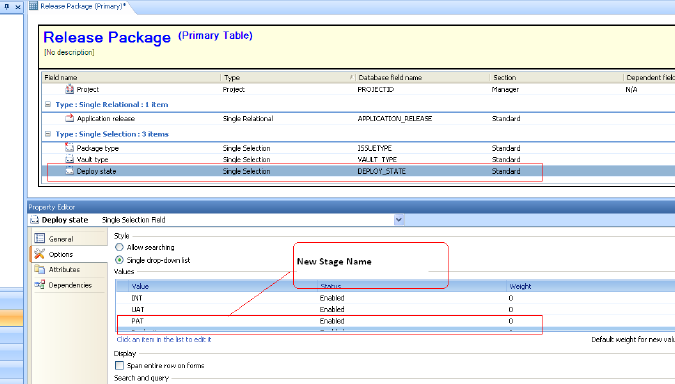The image size is (675, 384).
Task: Select the Vault type field row
Action: pyautogui.click(x=359, y=159)
